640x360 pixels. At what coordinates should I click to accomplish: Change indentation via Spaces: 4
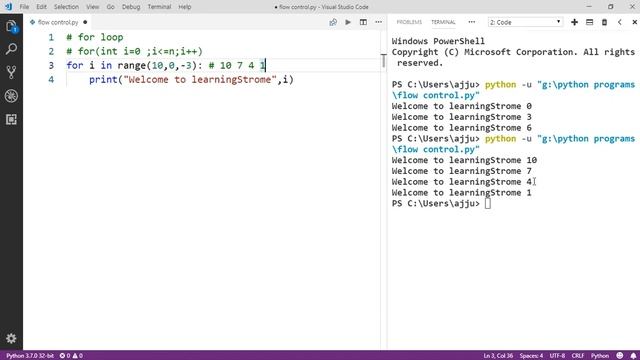pyautogui.click(x=531, y=356)
